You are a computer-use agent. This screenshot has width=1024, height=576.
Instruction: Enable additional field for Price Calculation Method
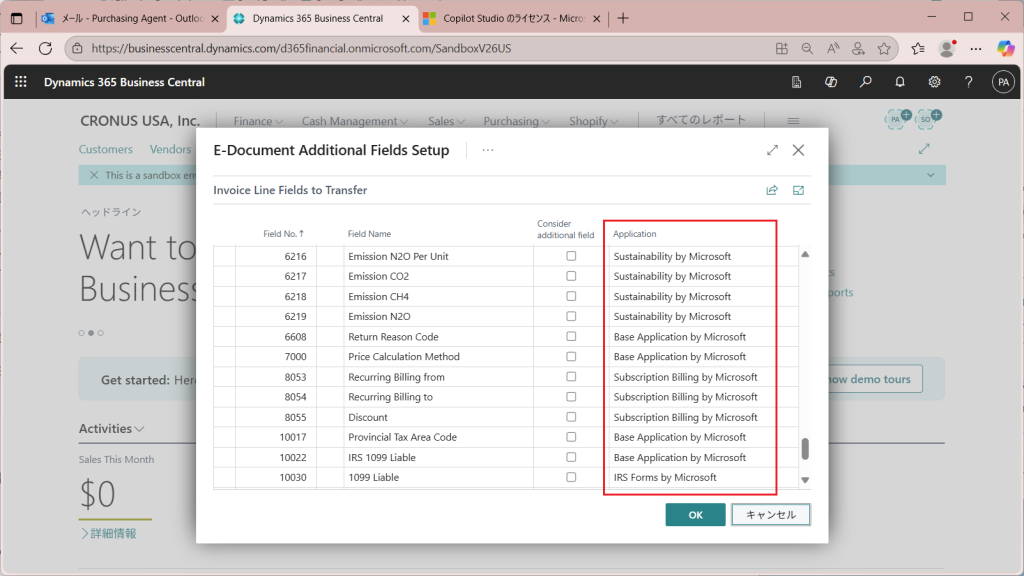pos(571,357)
